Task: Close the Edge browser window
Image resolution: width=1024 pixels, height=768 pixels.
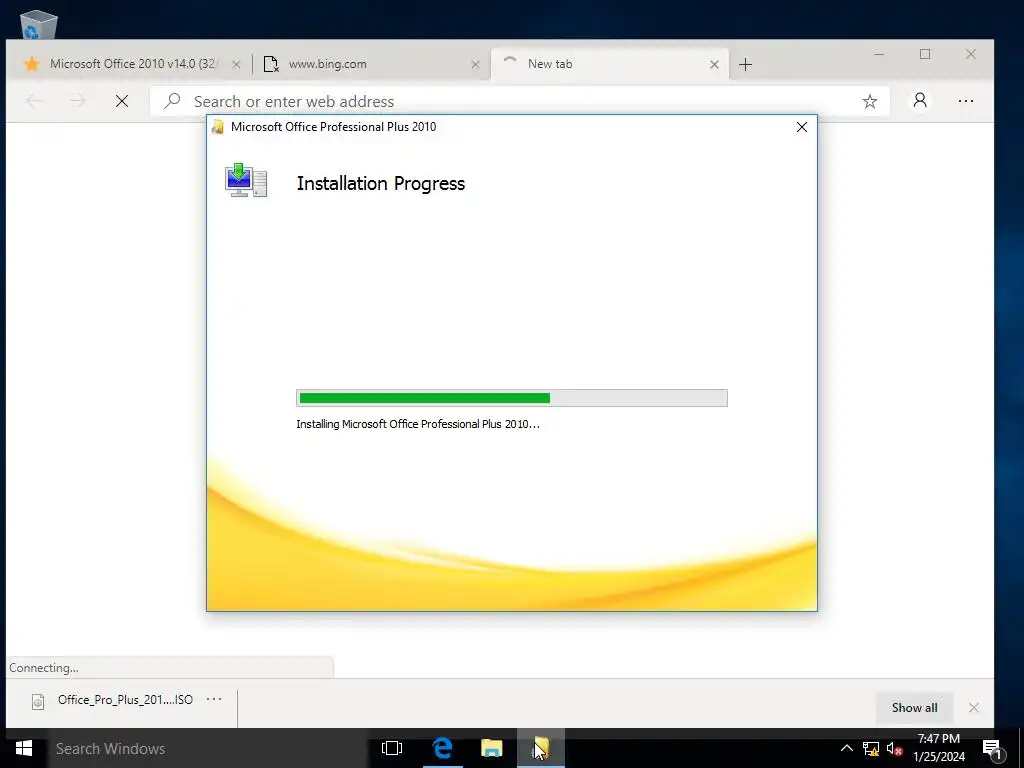Action: (970, 54)
